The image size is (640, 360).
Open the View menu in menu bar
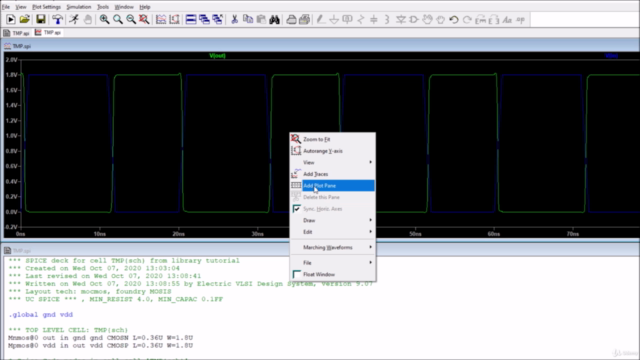tap(20, 7)
